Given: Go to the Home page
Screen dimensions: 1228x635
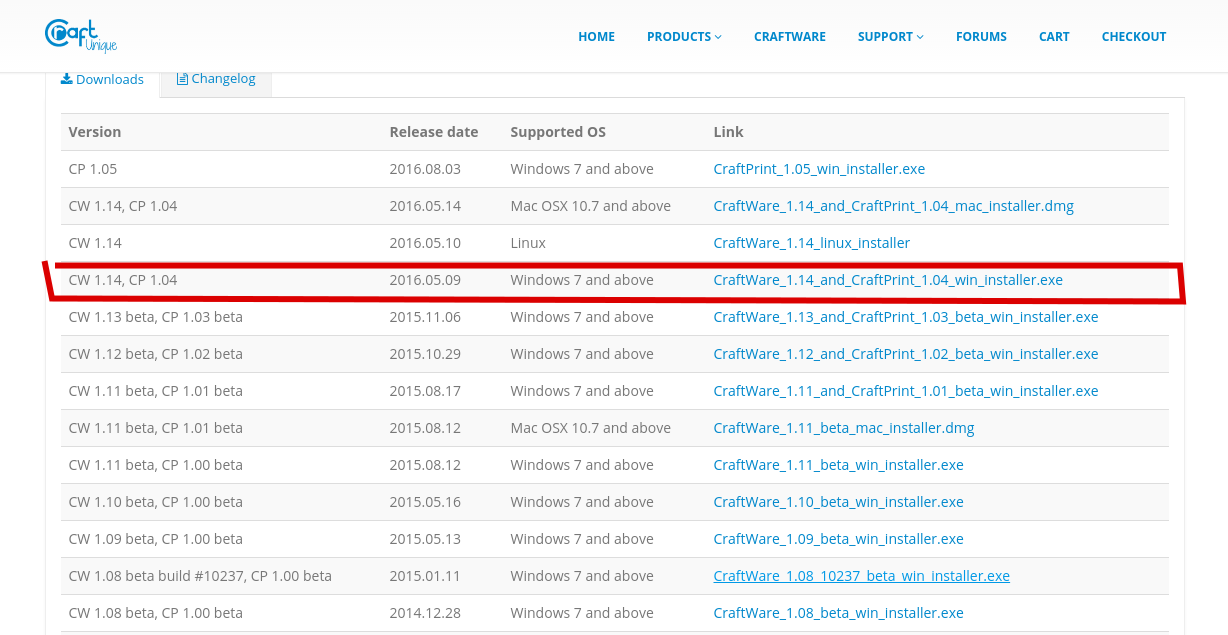Looking at the screenshot, I should click(596, 37).
